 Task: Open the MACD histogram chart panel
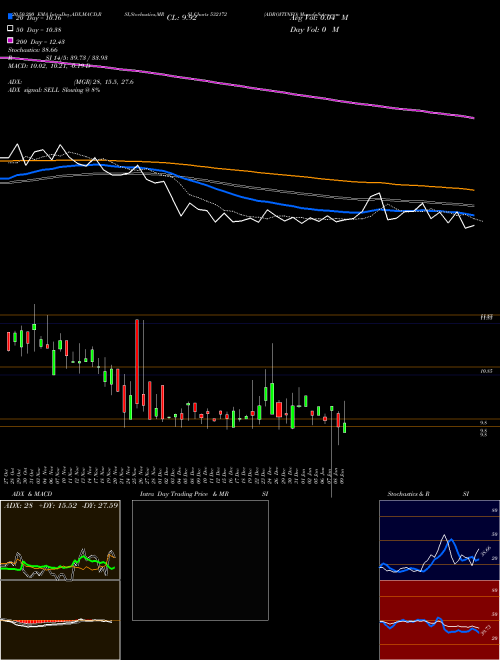click(60, 620)
